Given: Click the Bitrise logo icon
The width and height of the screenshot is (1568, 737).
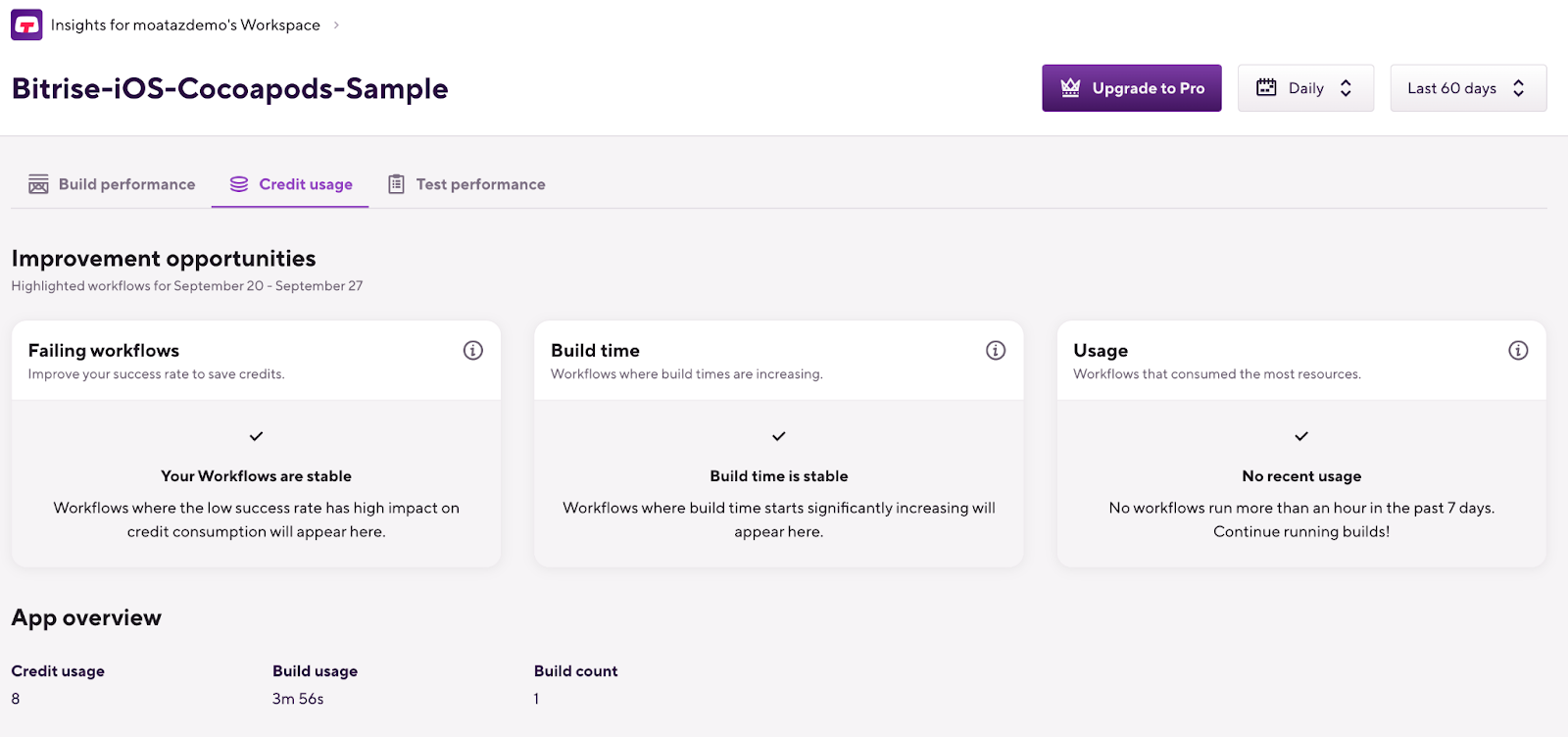Looking at the screenshot, I should (x=26, y=25).
